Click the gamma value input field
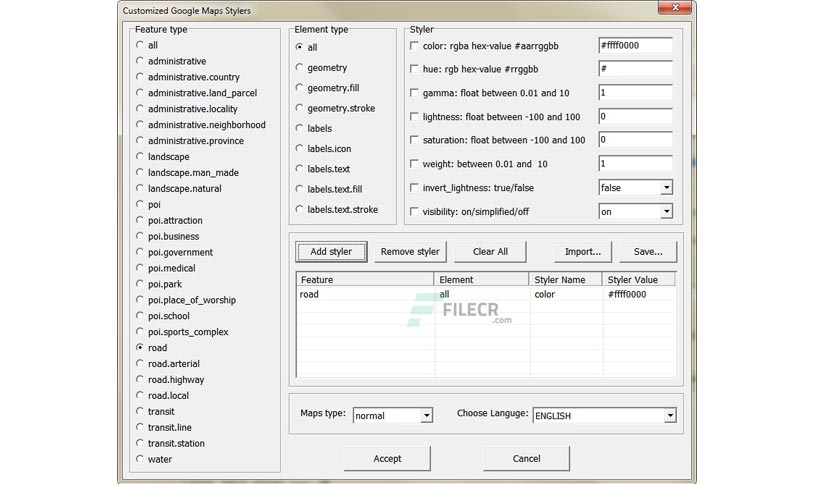Image resolution: width=836 pixels, height=484 pixels. click(635, 92)
